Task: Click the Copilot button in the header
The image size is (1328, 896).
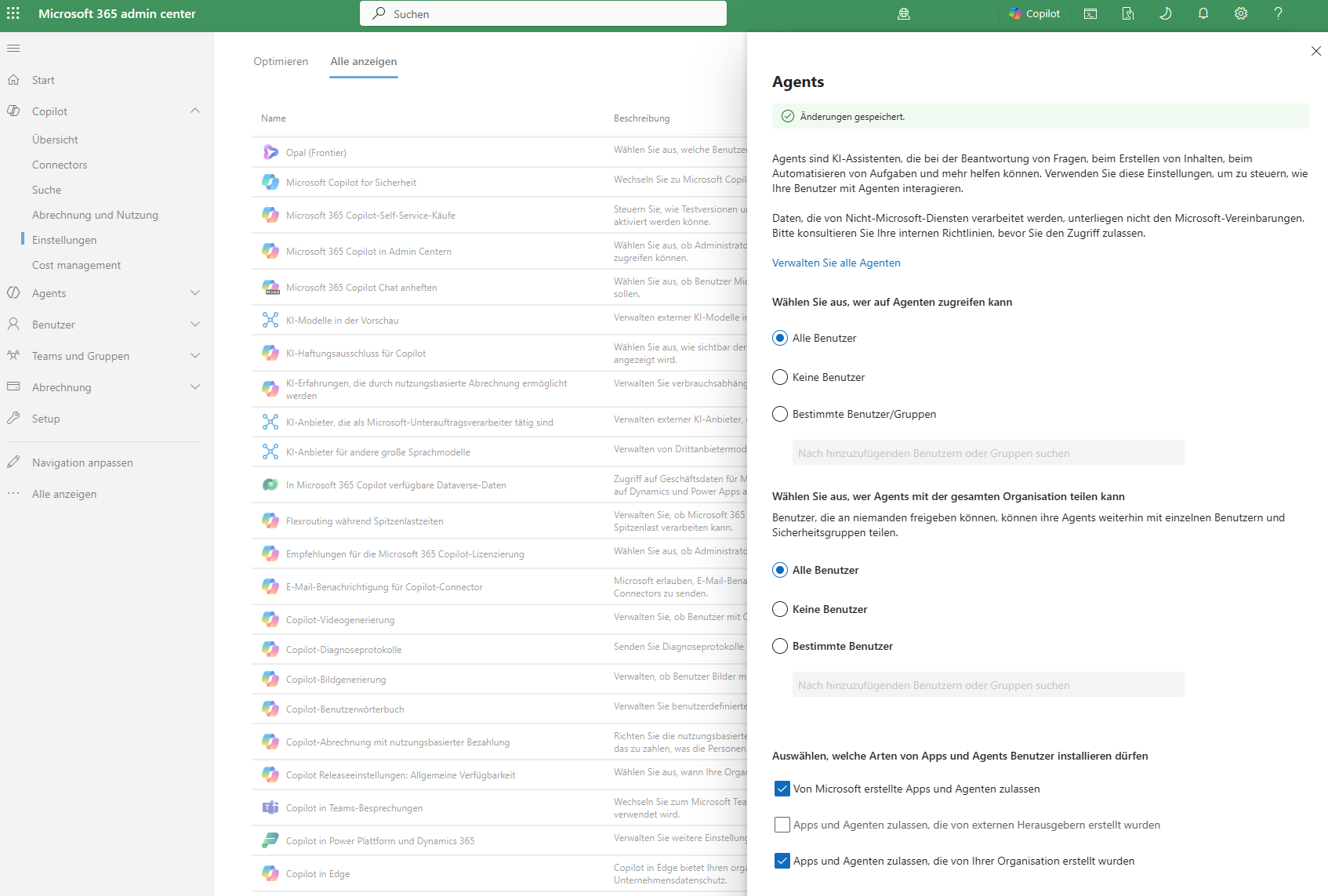Action: pos(1035,13)
